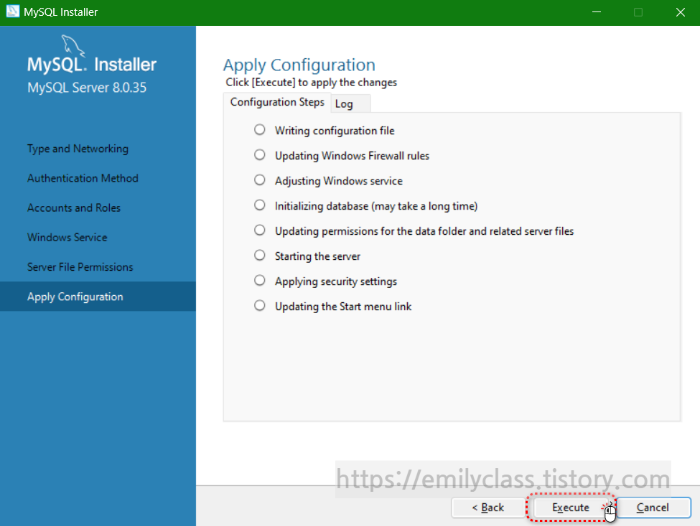Click the 'Starting the server' text
Screen dimensions: 700x526
click(317, 256)
